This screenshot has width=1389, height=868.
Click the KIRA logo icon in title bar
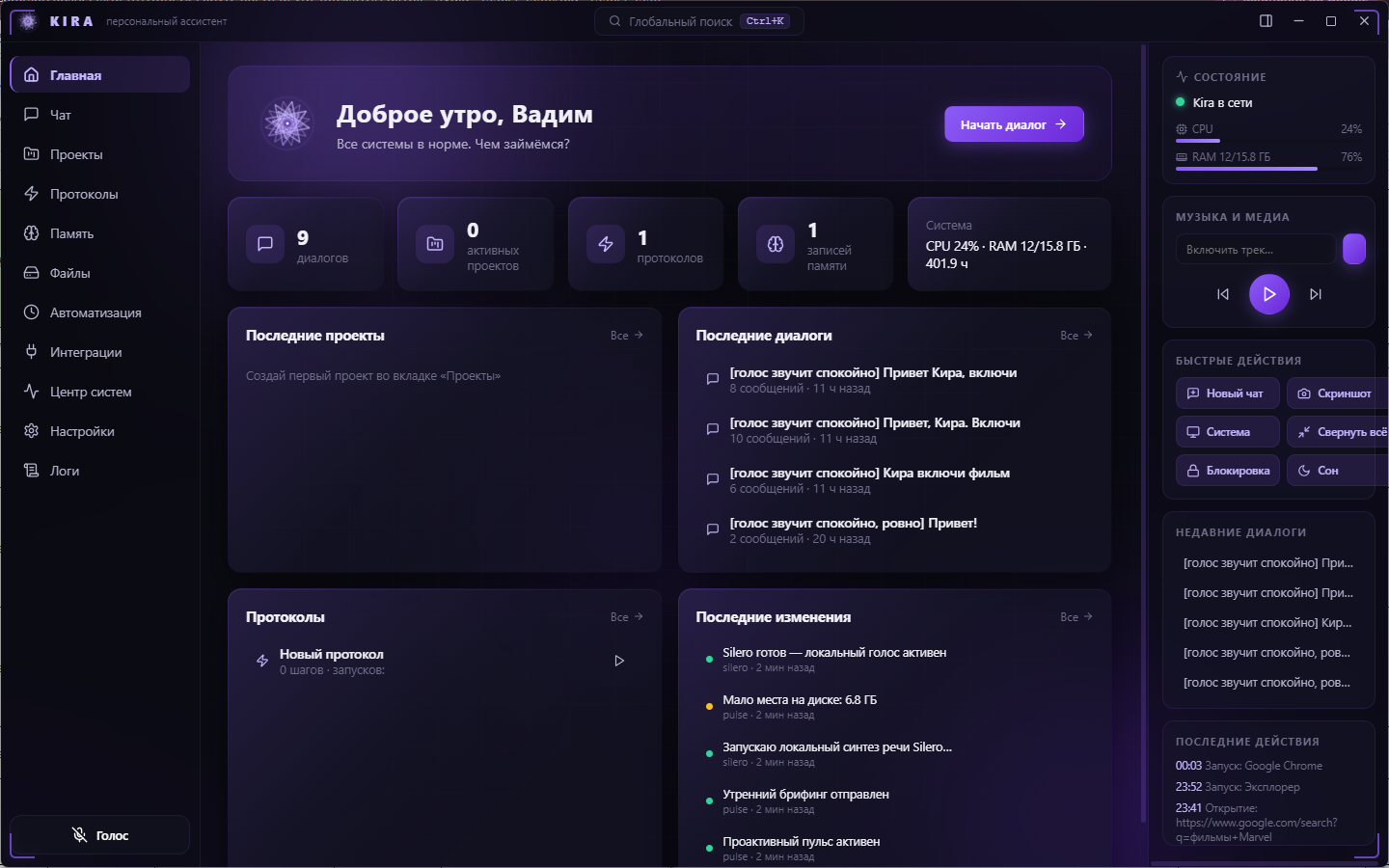tap(28, 21)
